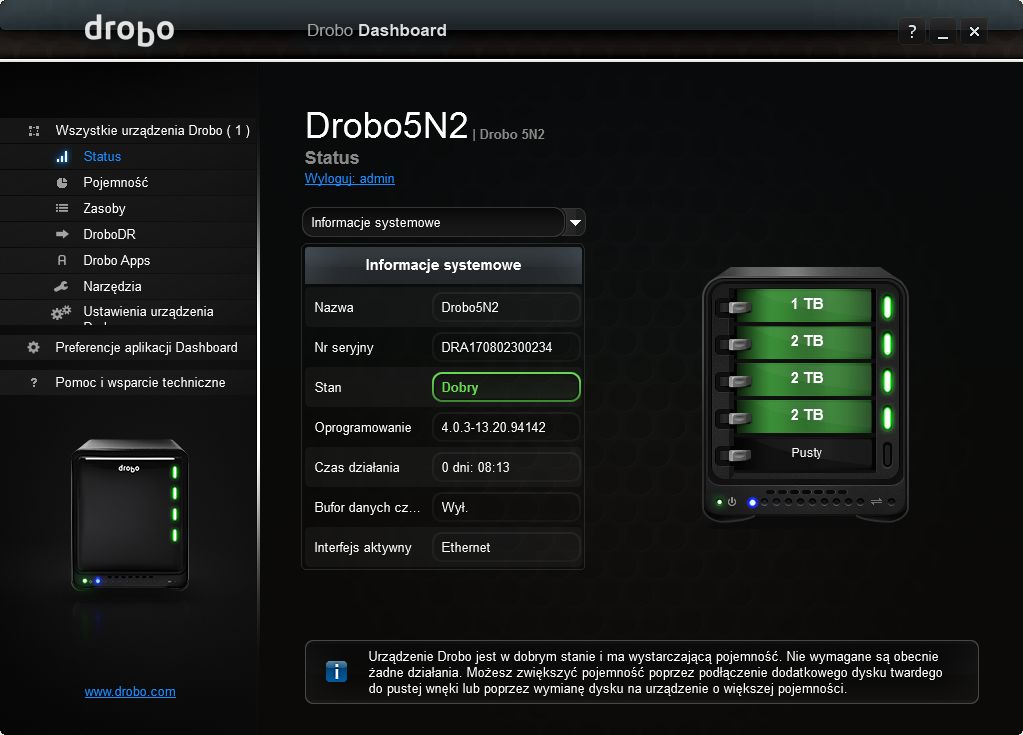Screen dimensions: 1023x735
Task: Click the data transfer arrows on device
Action: [876, 502]
